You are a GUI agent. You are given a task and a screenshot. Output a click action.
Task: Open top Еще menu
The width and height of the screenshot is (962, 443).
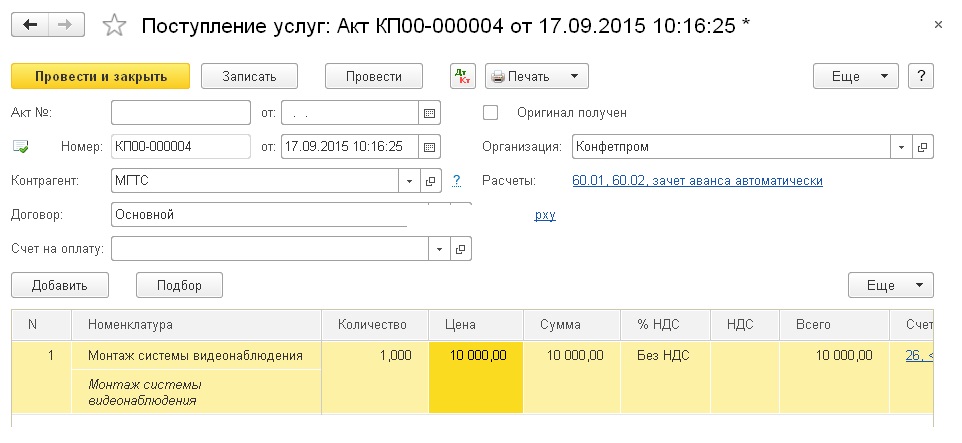click(x=855, y=77)
